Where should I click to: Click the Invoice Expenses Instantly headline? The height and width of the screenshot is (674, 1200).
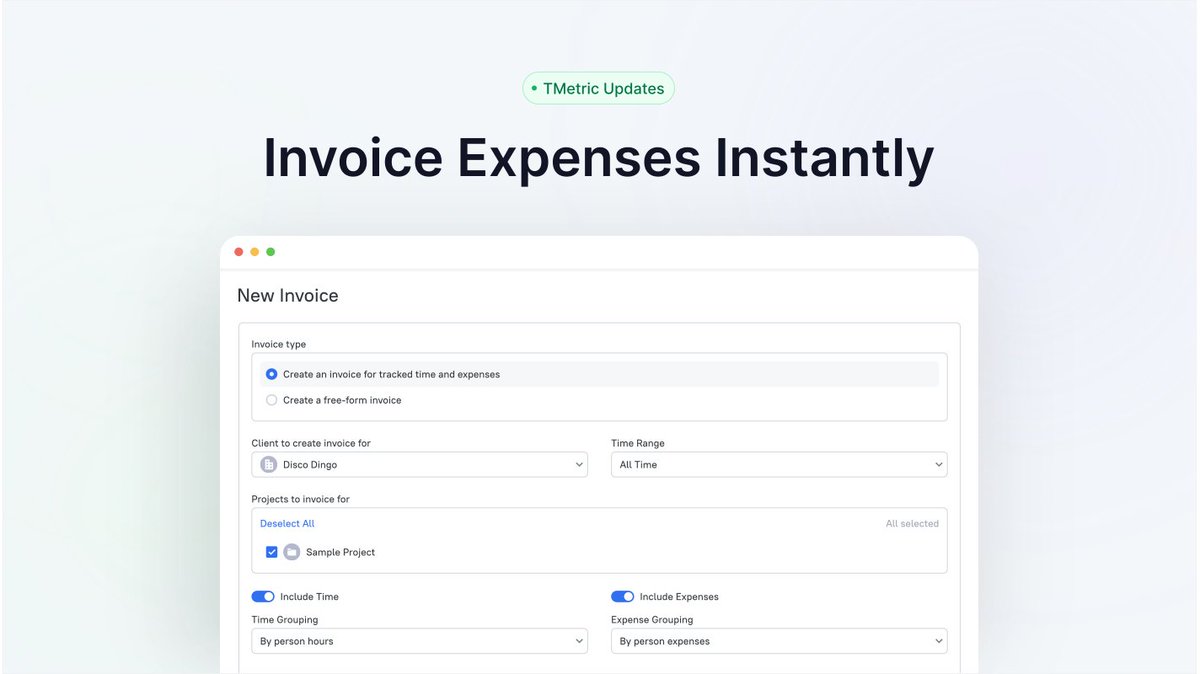(x=598, y=158)
